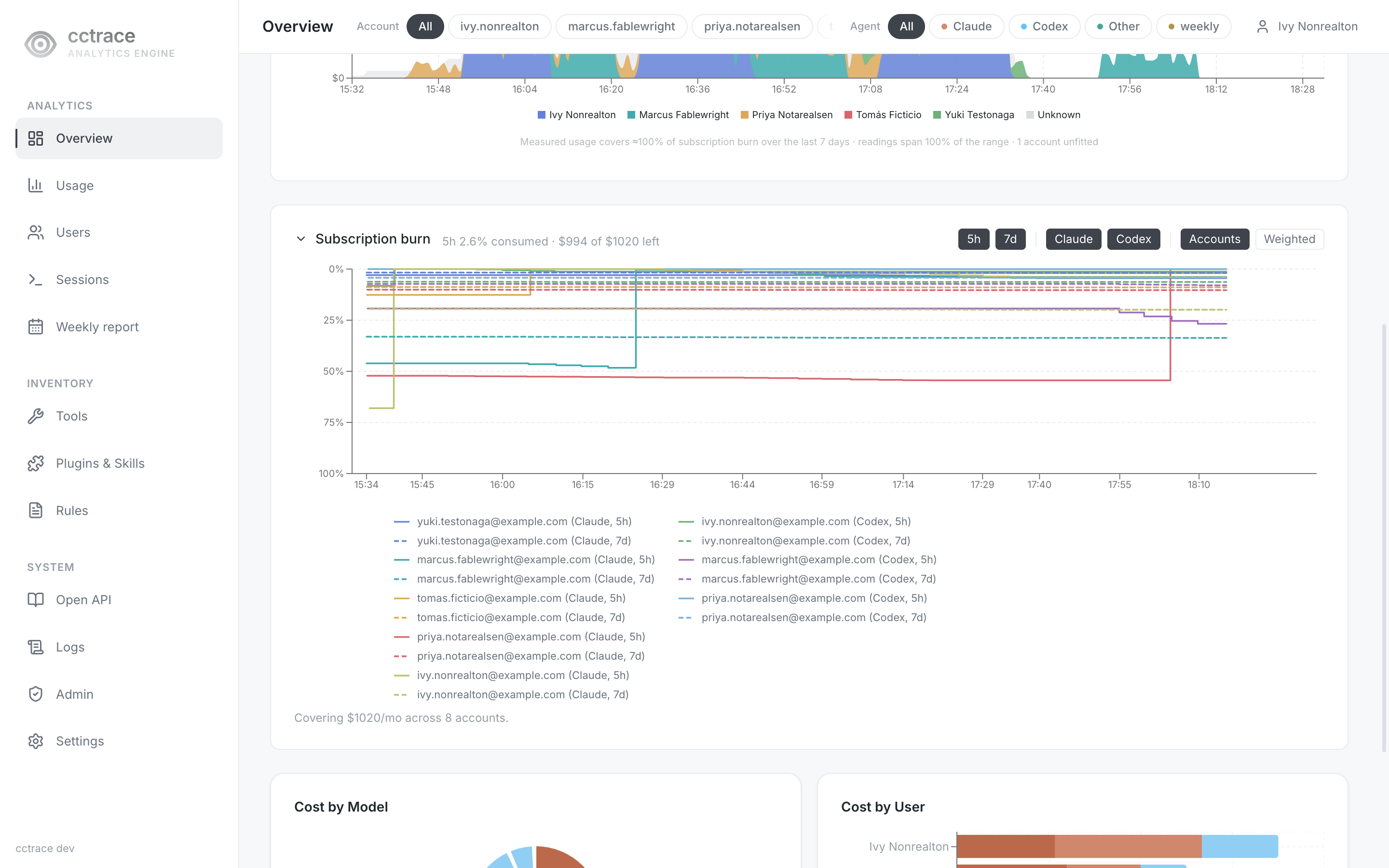Click legend entry marcus.fablewright (Codex, 7d)
Viewport: 1389px width, 868px height.
(x=807, y=579)
